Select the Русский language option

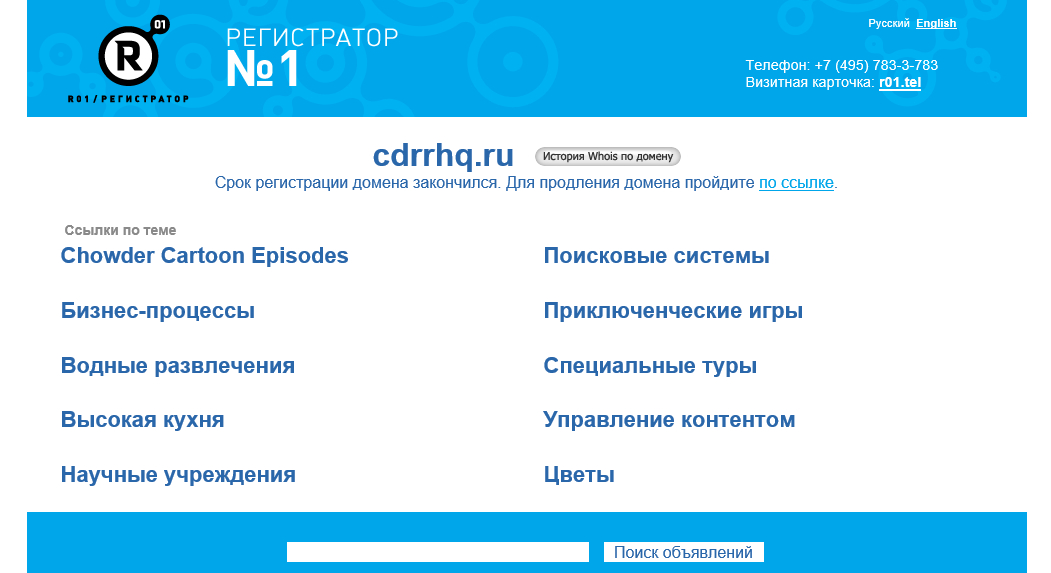point(889,23)
